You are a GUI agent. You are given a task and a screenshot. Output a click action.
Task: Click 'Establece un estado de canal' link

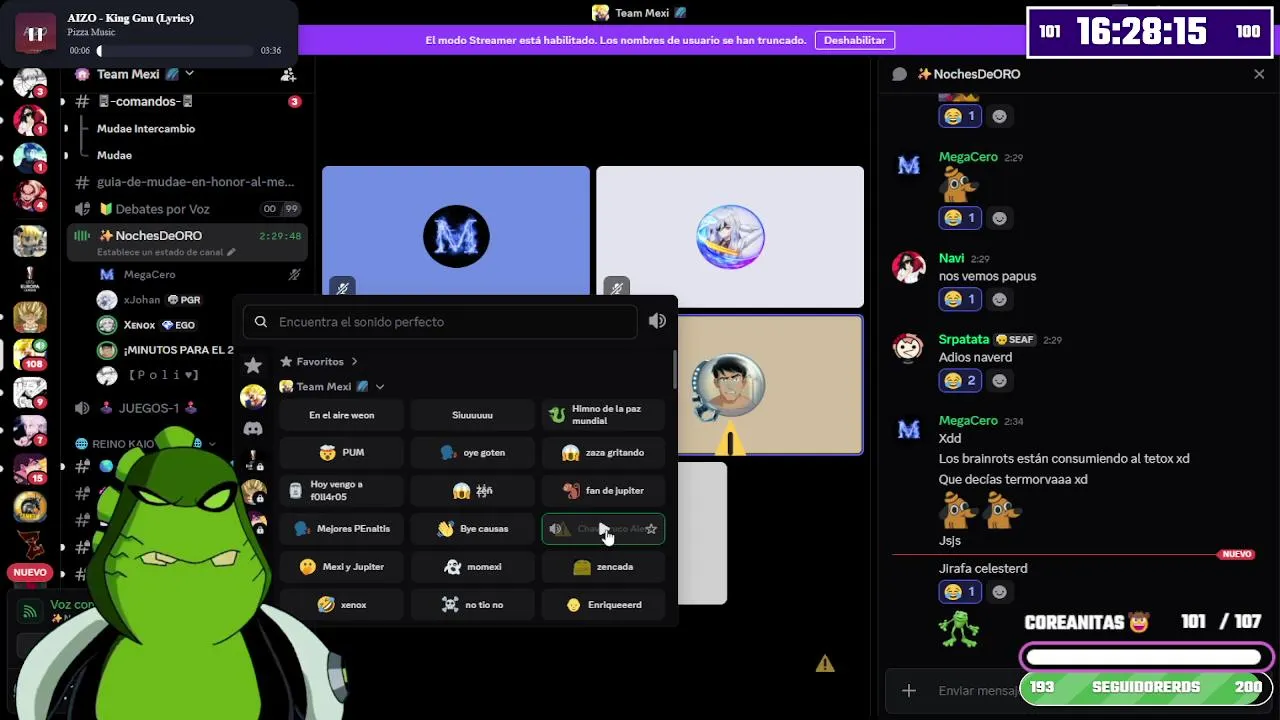coord(160,252)
